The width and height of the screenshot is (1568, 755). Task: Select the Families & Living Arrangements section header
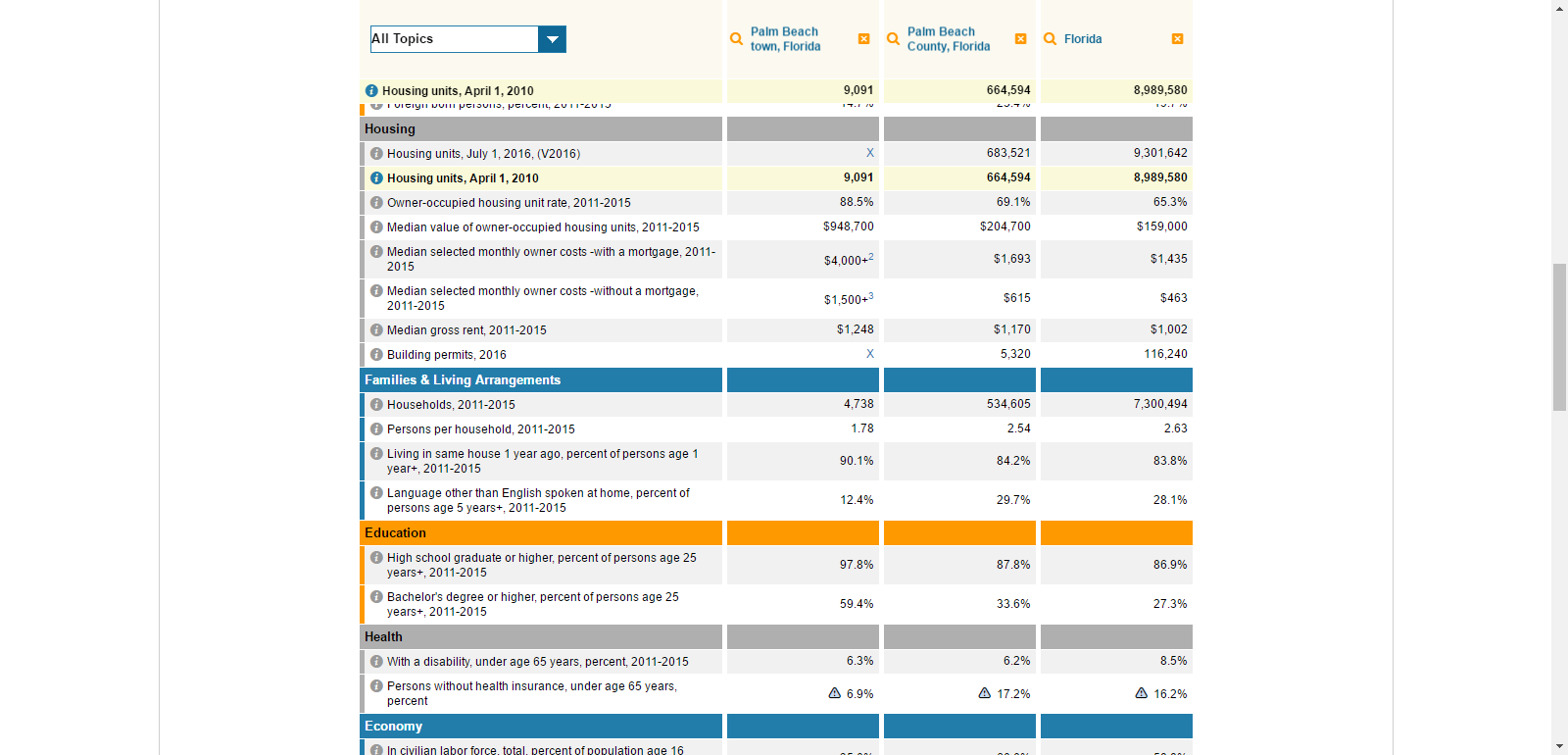(541, 379)
